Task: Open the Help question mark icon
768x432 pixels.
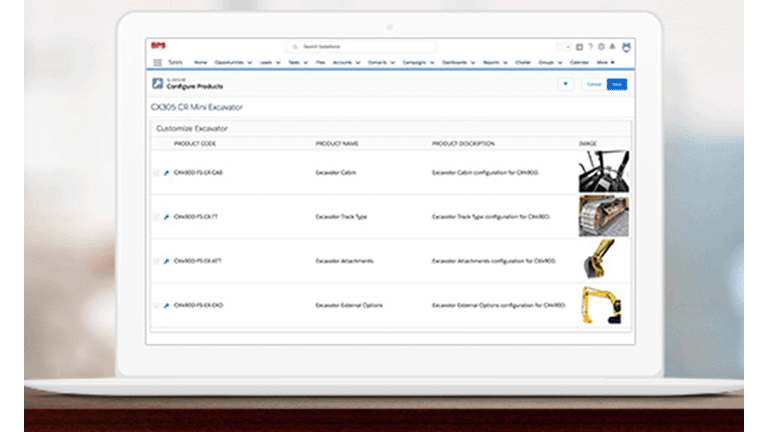Action: 590,46
